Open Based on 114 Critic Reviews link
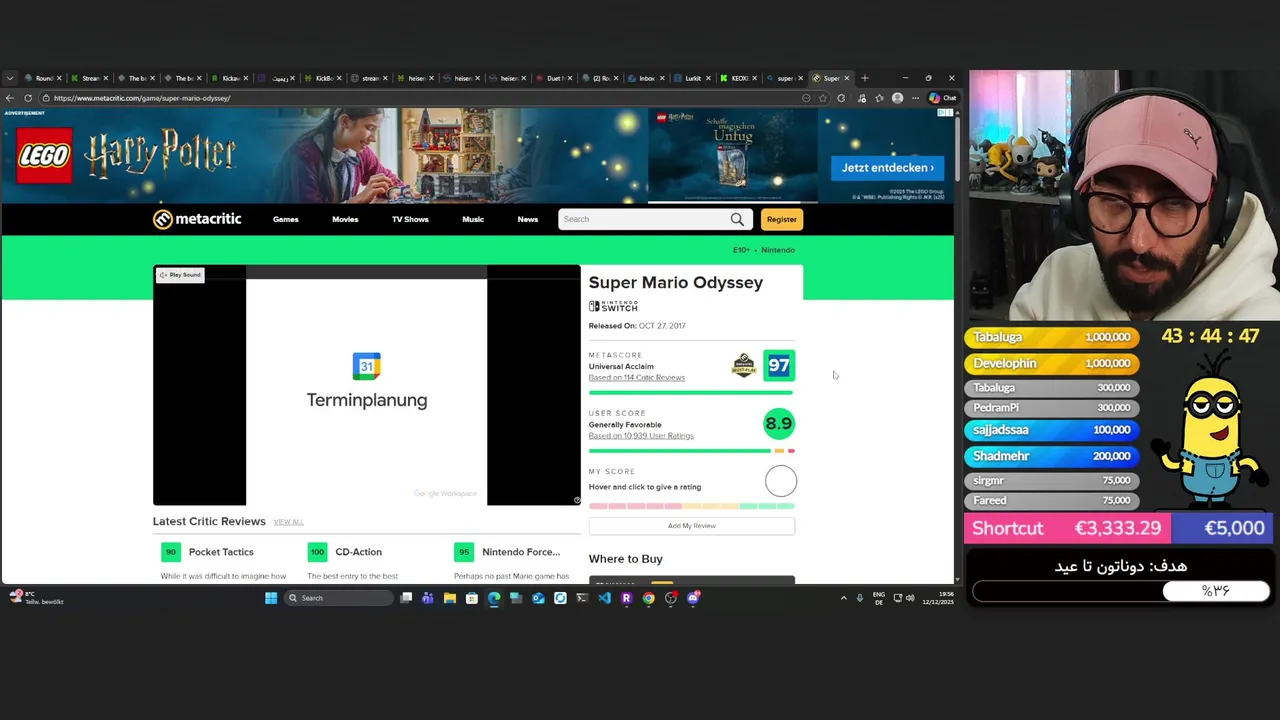This screenshot has height=720, width=1280. tap(637, 378)
